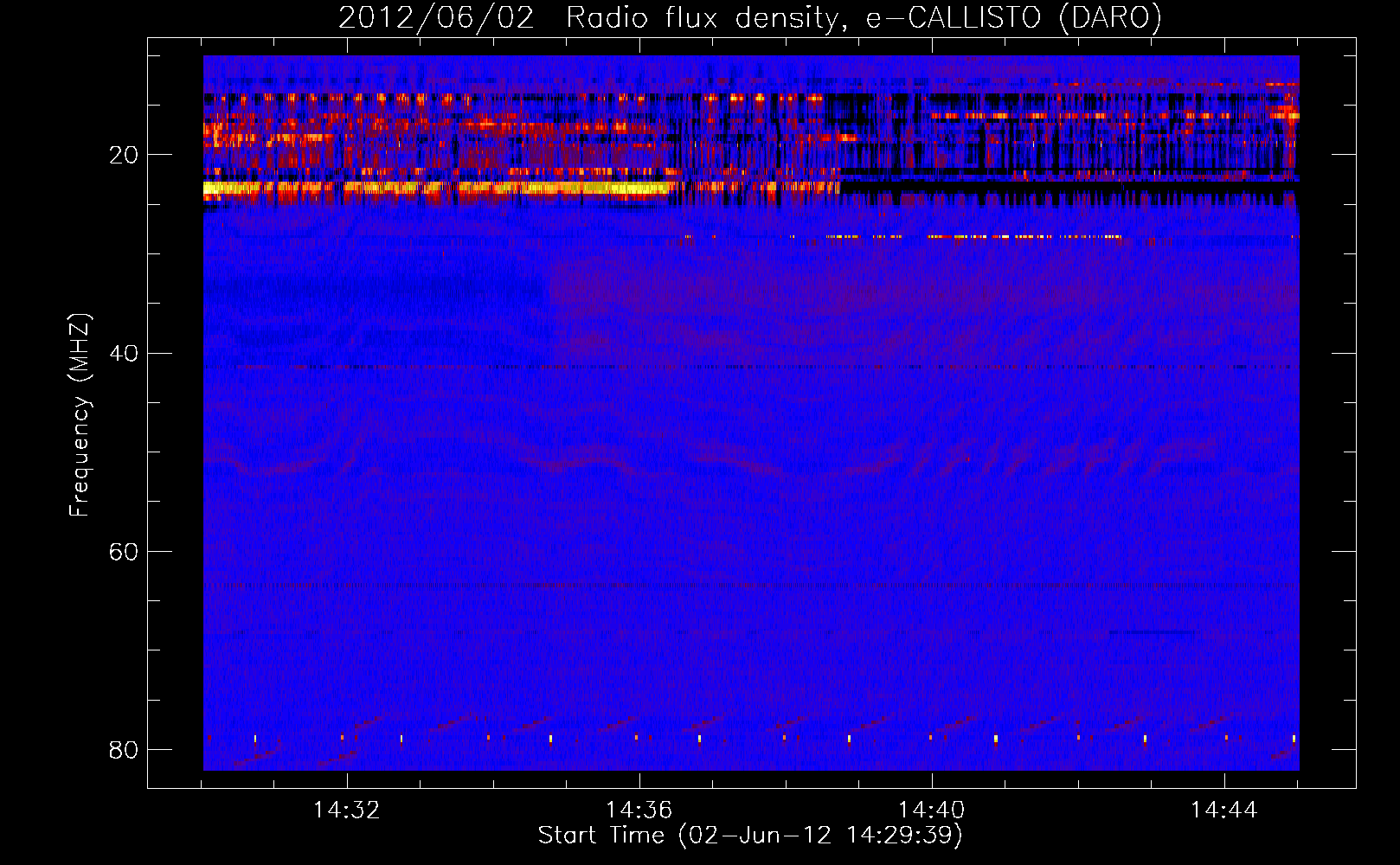
Task: Select the 14:40 time tick label
Action: pyautogui.click(x=932, y=811)
